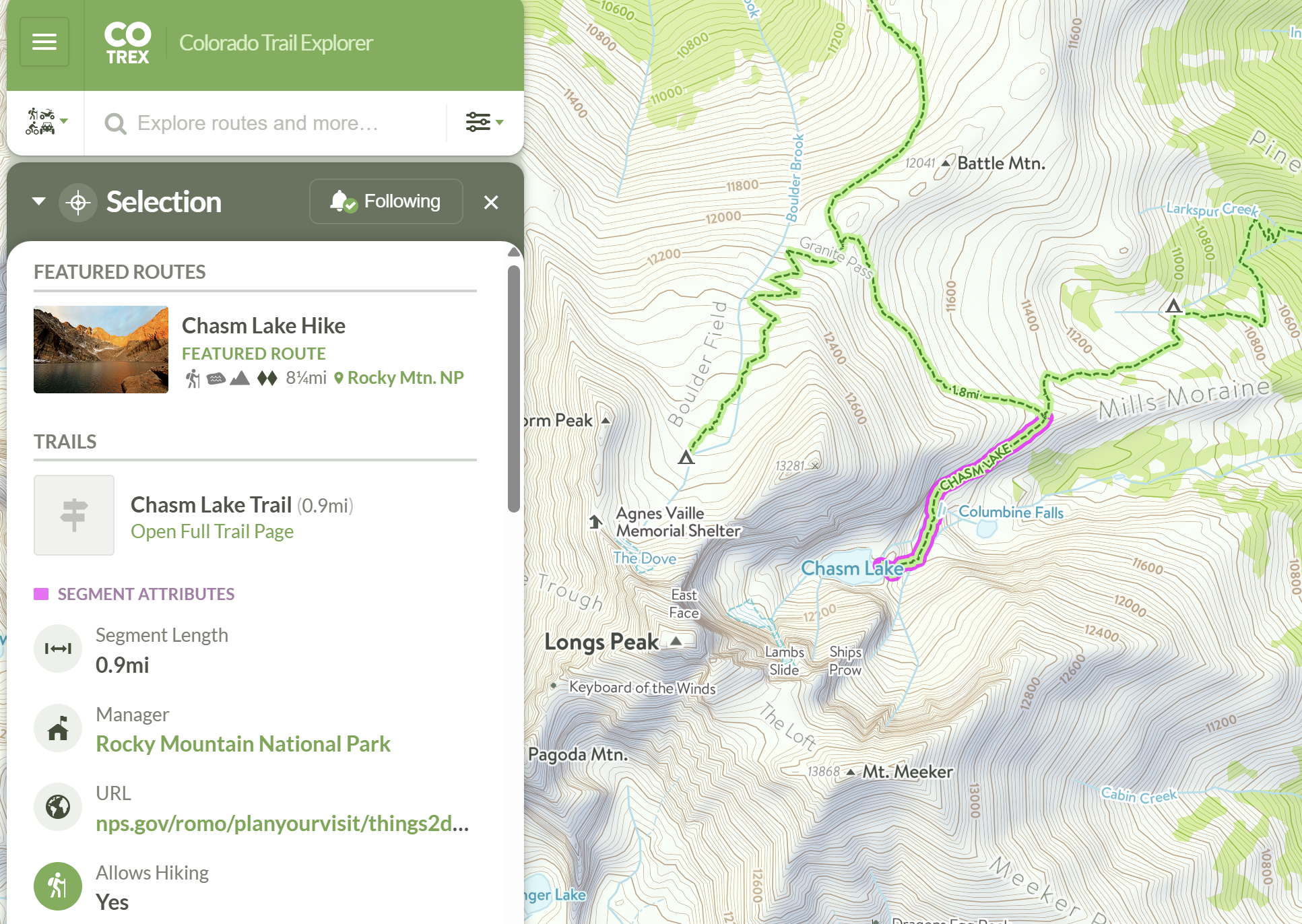Open Full Trail Page link

[212, 531]
